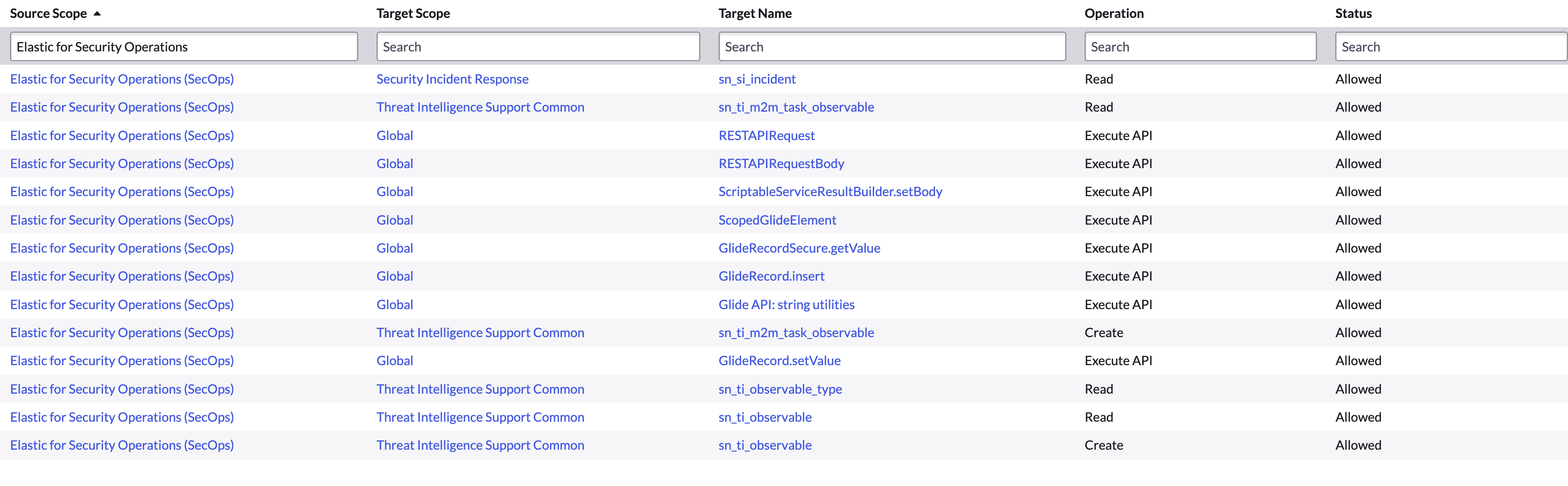Image resolution: width=1568 pixels, height=486 pixels.
Task: Open the ScriptableServiceResultBuilder.setBody link
Action: coord(830,191)
